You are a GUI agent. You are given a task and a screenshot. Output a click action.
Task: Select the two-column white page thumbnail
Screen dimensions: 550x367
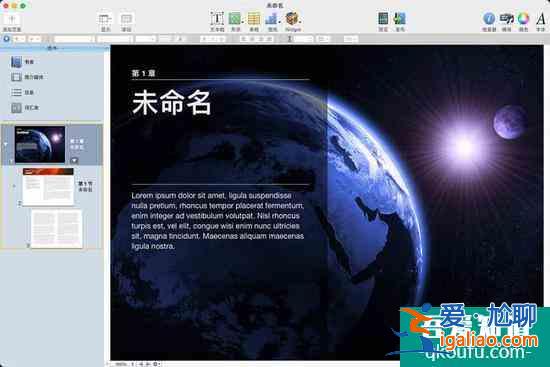tap(56, 228)
